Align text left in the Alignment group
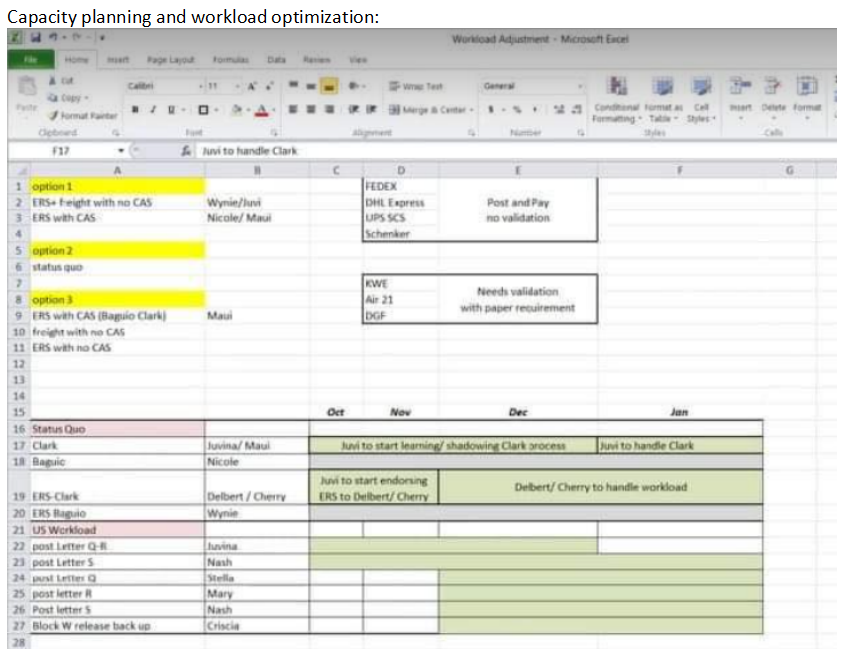Screen dimensions: 842x657 coord(293,110)
